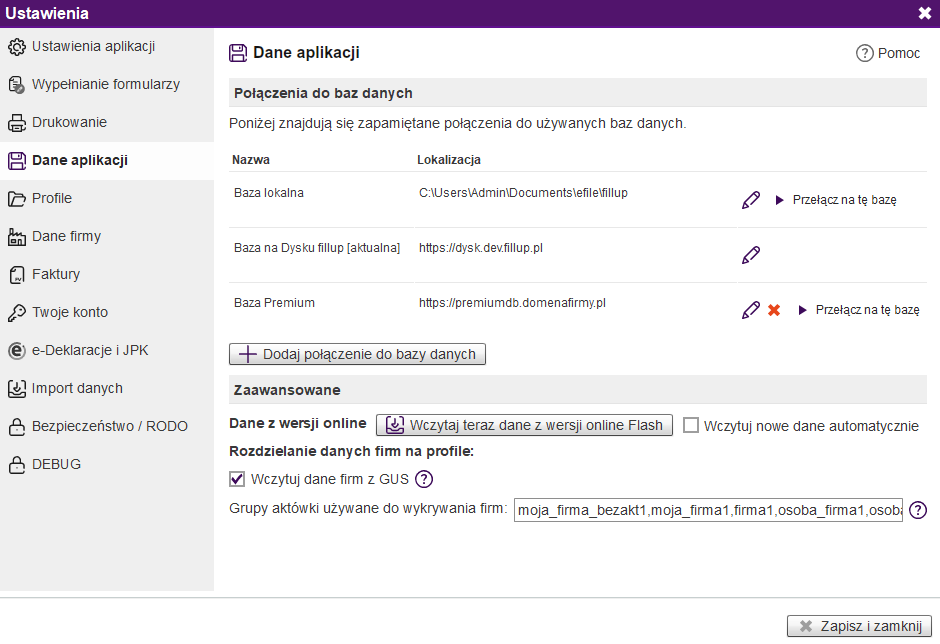Edit the Baza lokalna connection pencil icon
Image resolution: width=940 pixels, height=644 pixels.
coord(751,200)
